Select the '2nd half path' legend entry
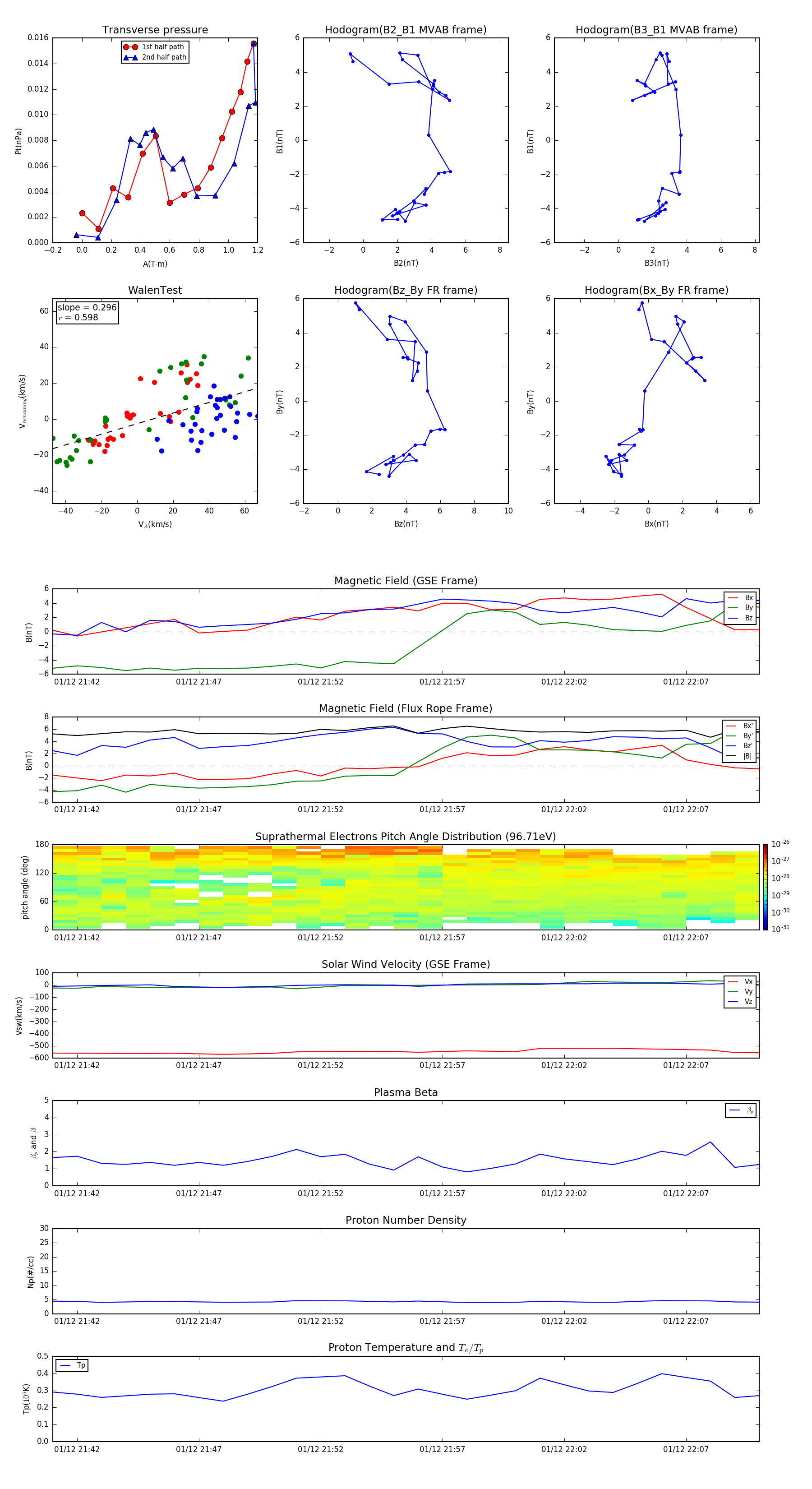 [155, 57]
